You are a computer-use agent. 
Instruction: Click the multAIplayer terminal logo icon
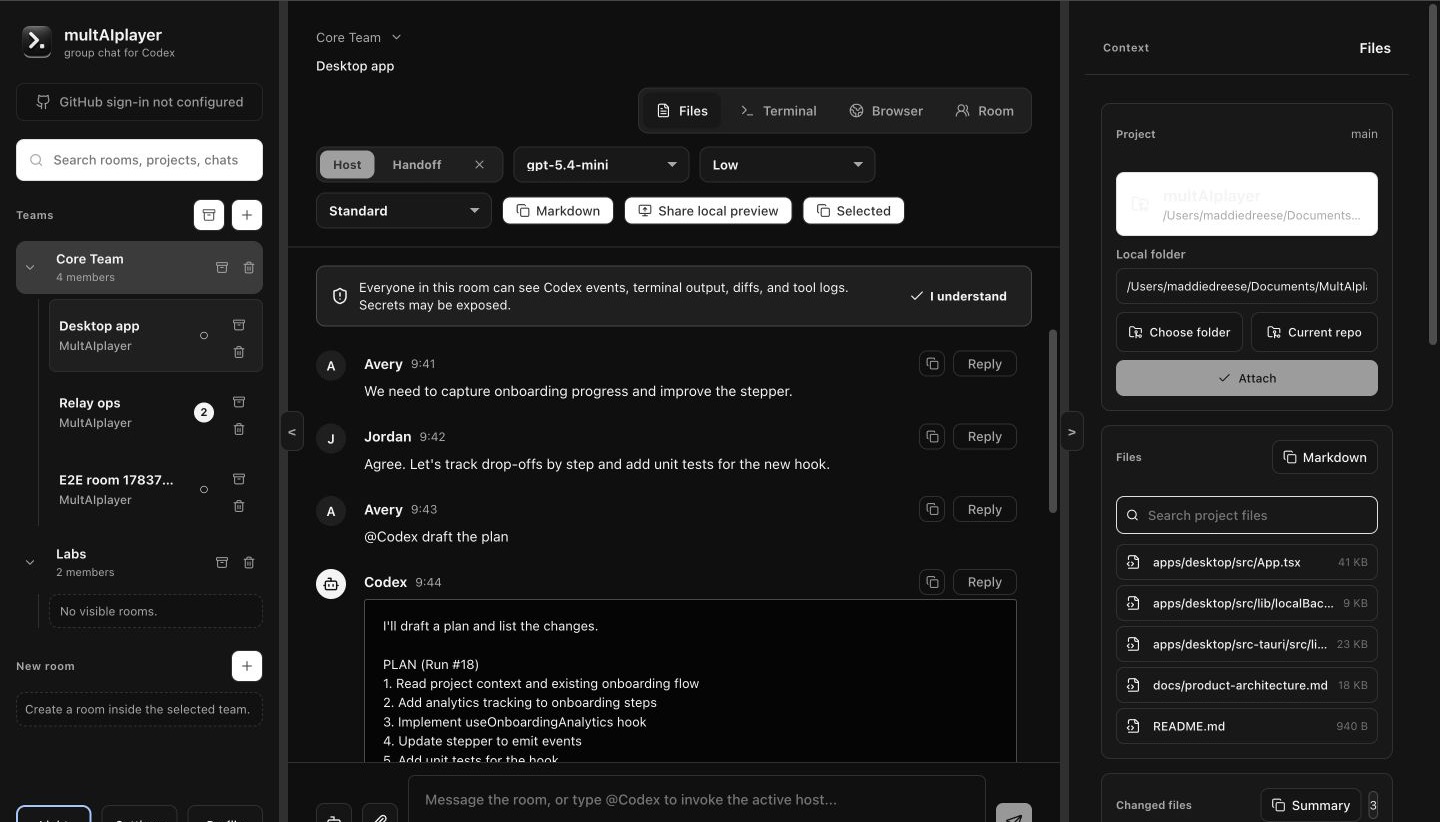tap(37, 41)
